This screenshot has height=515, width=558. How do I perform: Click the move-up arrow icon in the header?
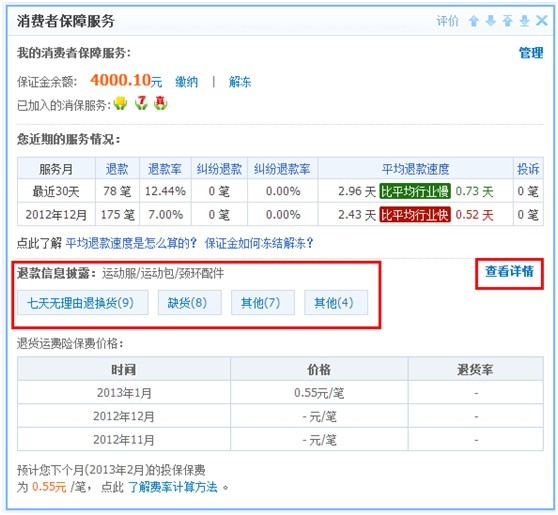pos(473,21)
